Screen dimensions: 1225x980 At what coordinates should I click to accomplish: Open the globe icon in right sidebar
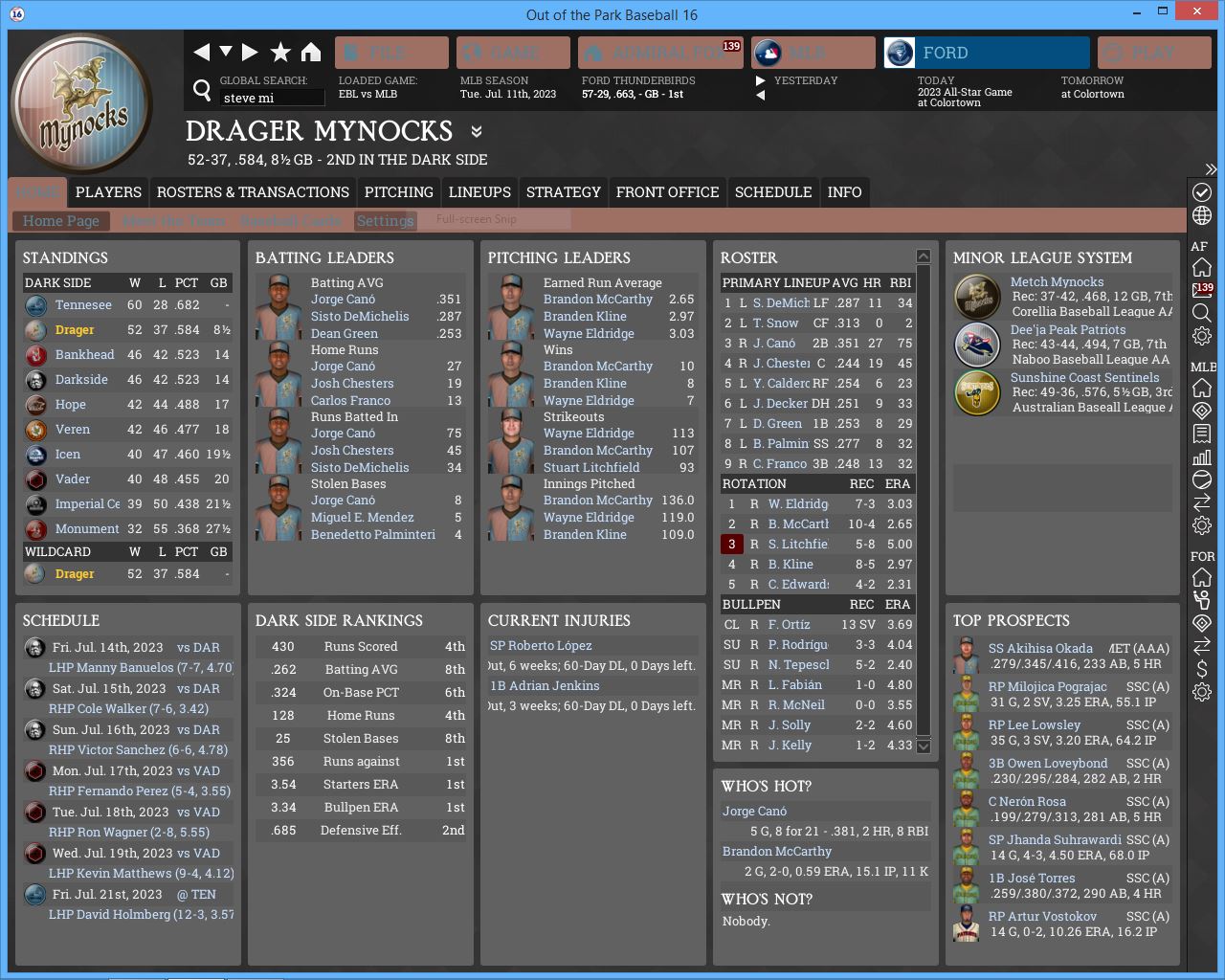(x=1202, y=215)
